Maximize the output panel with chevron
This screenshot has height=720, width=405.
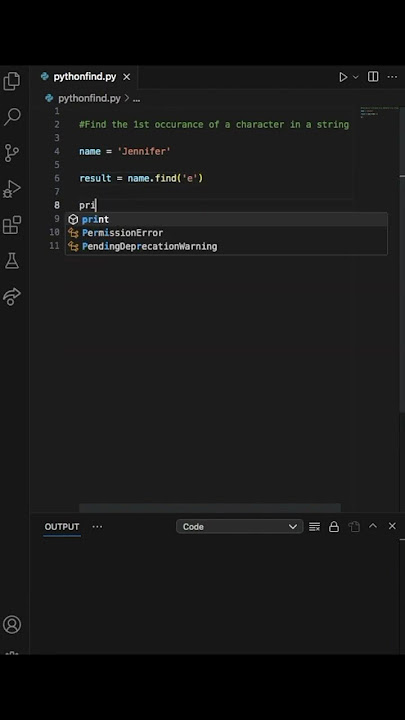373,526
